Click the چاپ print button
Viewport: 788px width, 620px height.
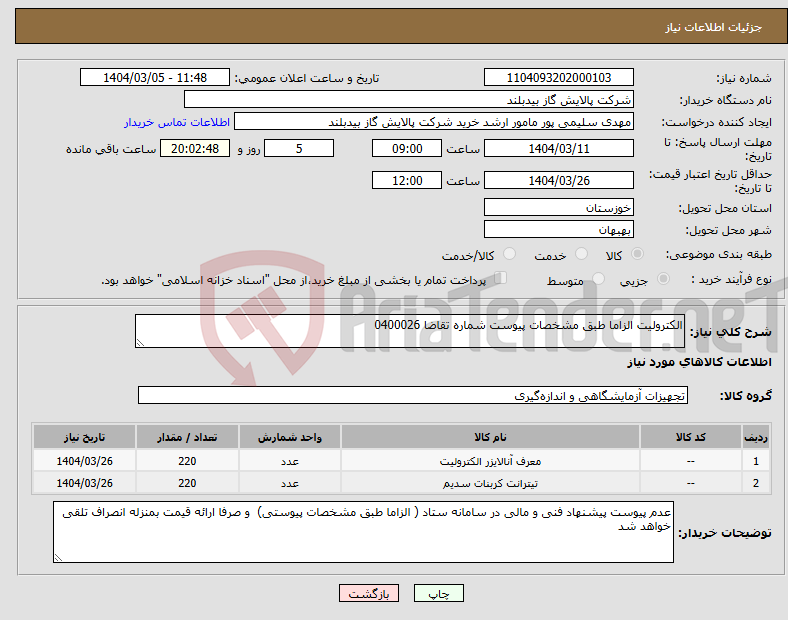click(439, 593)
